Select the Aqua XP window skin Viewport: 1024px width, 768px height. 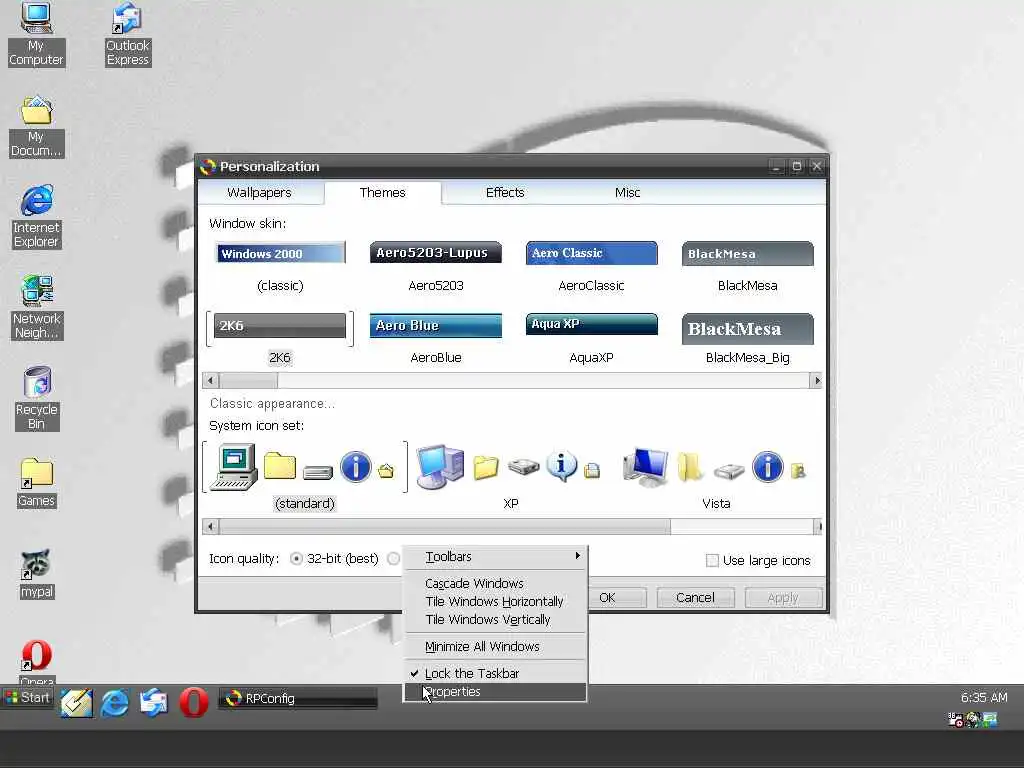[x=591, y=339]
